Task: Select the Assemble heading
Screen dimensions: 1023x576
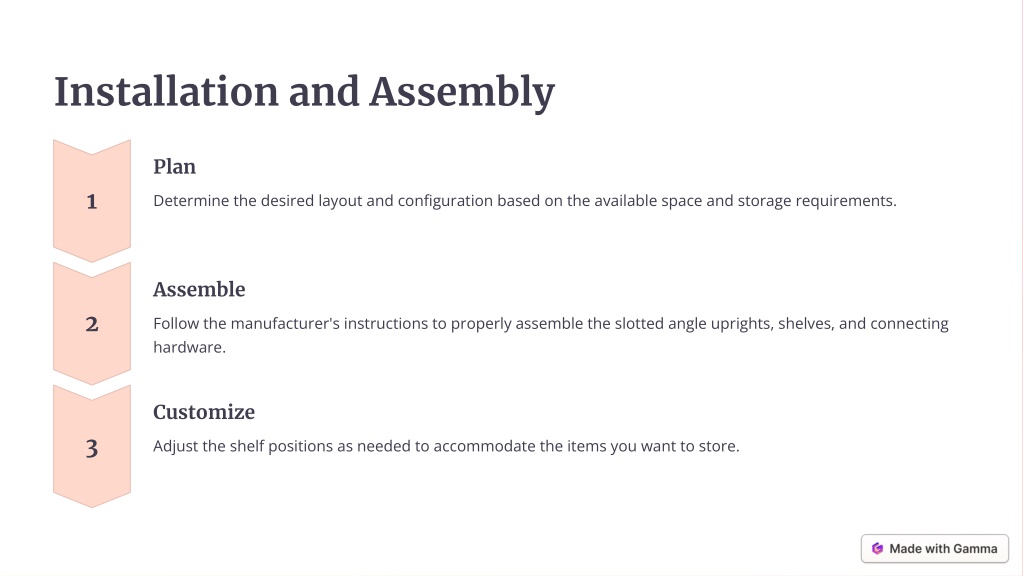Action: (199, 289)
